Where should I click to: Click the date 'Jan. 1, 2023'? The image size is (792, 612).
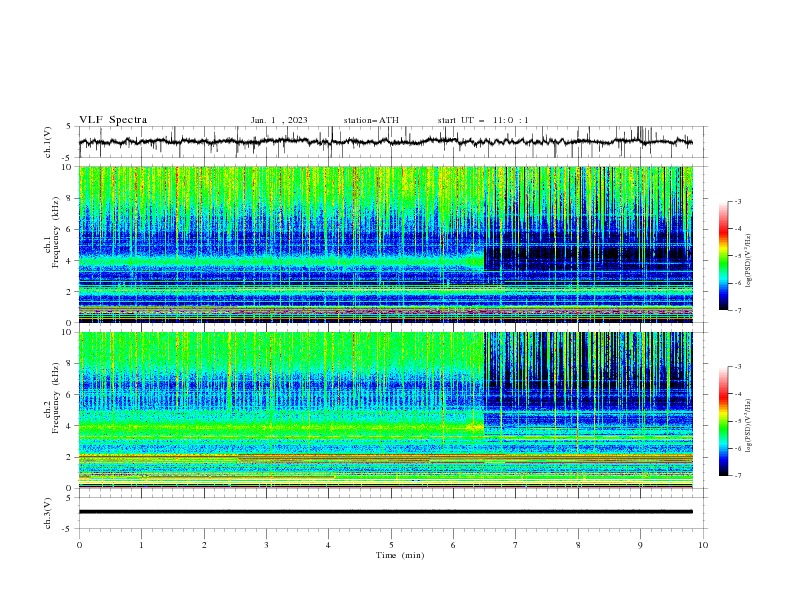click(x=279, y=120)
